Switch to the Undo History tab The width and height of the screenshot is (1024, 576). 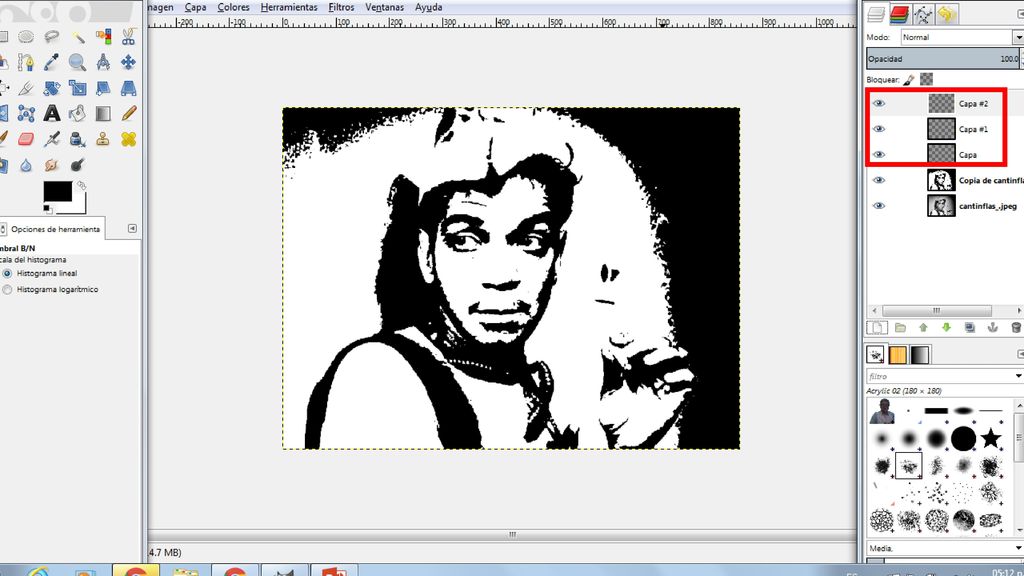[x=946, y=14]
